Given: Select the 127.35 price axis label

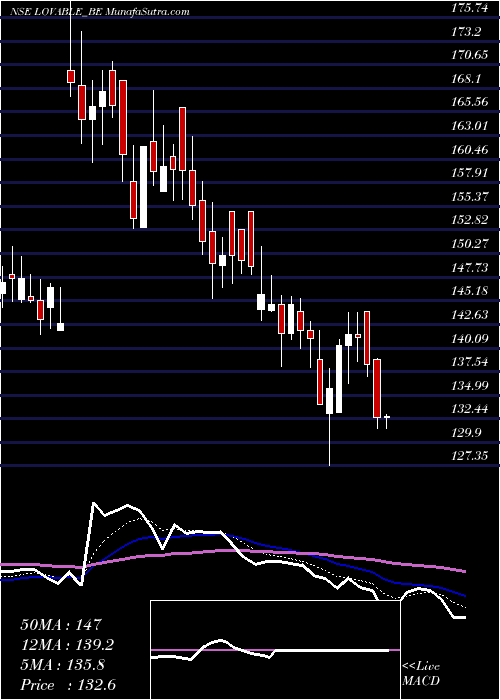Looking at the screenshot, I should (x=468, y=456).
